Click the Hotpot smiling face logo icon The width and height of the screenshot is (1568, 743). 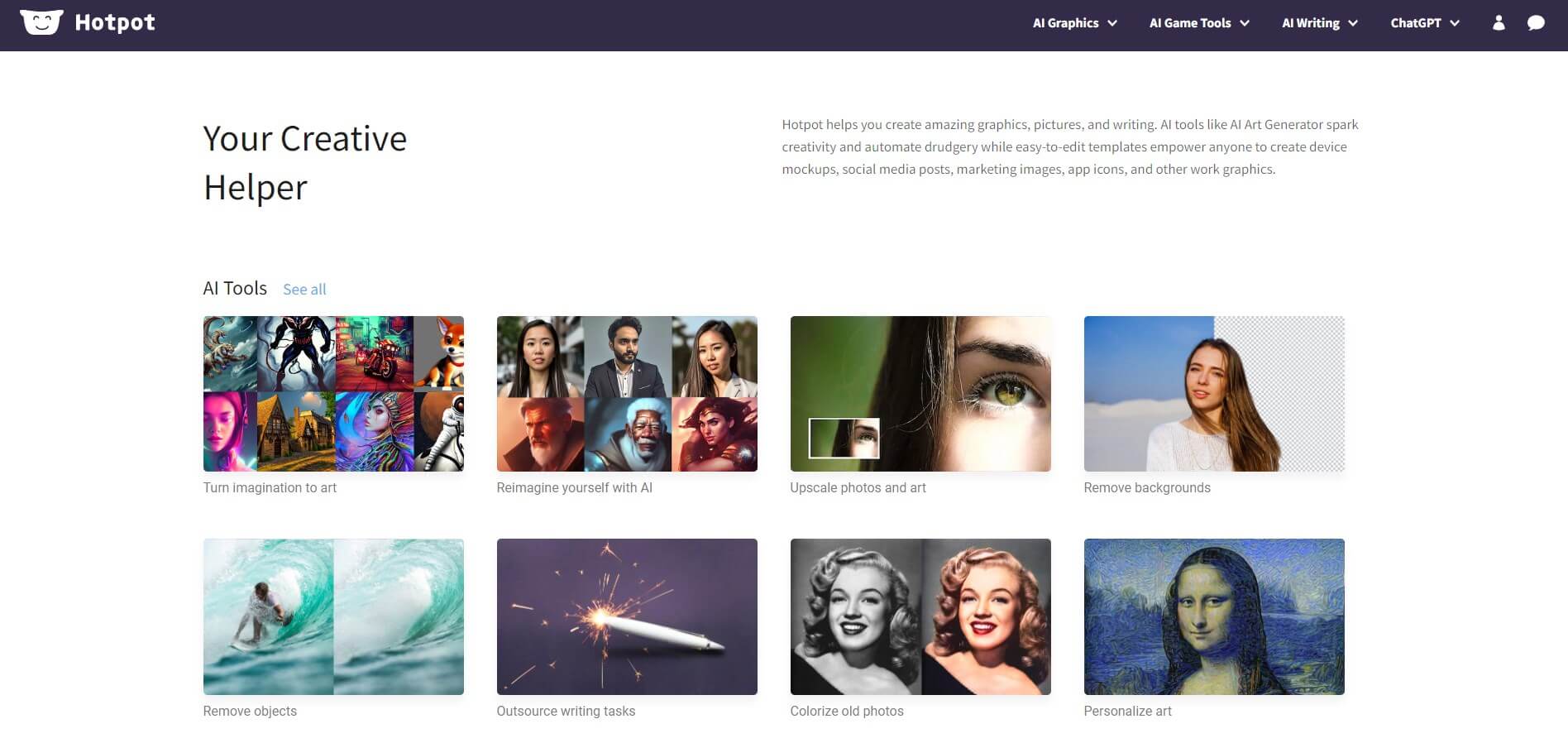pyautogui.click(x=41, y=22)
